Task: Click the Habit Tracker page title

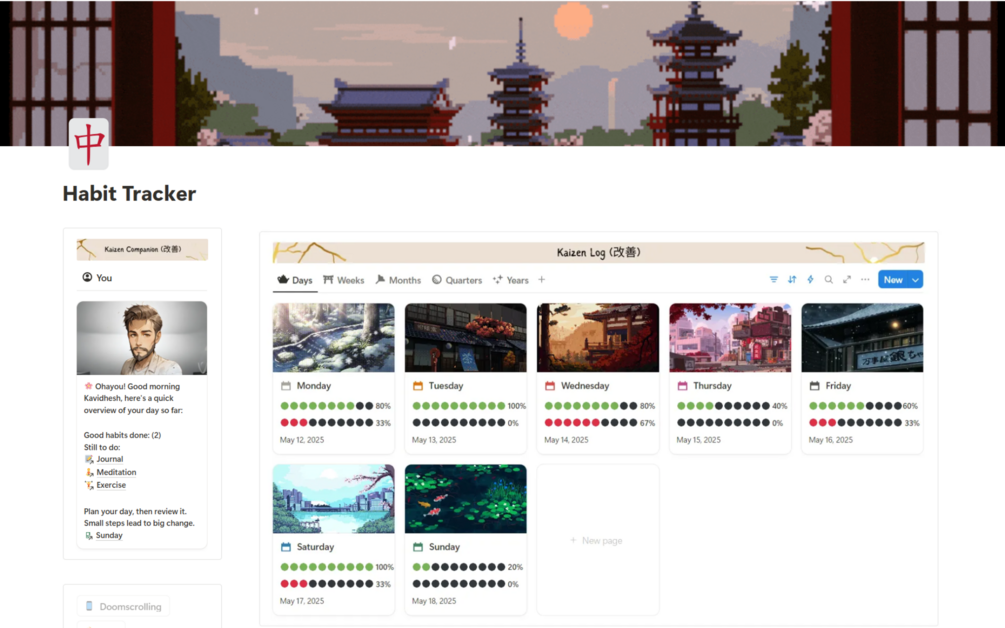Action: click(x=129, y=194)
